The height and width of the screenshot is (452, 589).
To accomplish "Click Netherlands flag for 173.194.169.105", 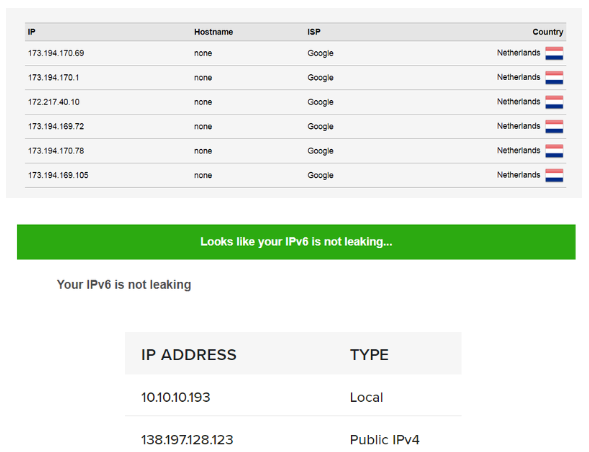I will pyautogui.click(x=554, y=175).
